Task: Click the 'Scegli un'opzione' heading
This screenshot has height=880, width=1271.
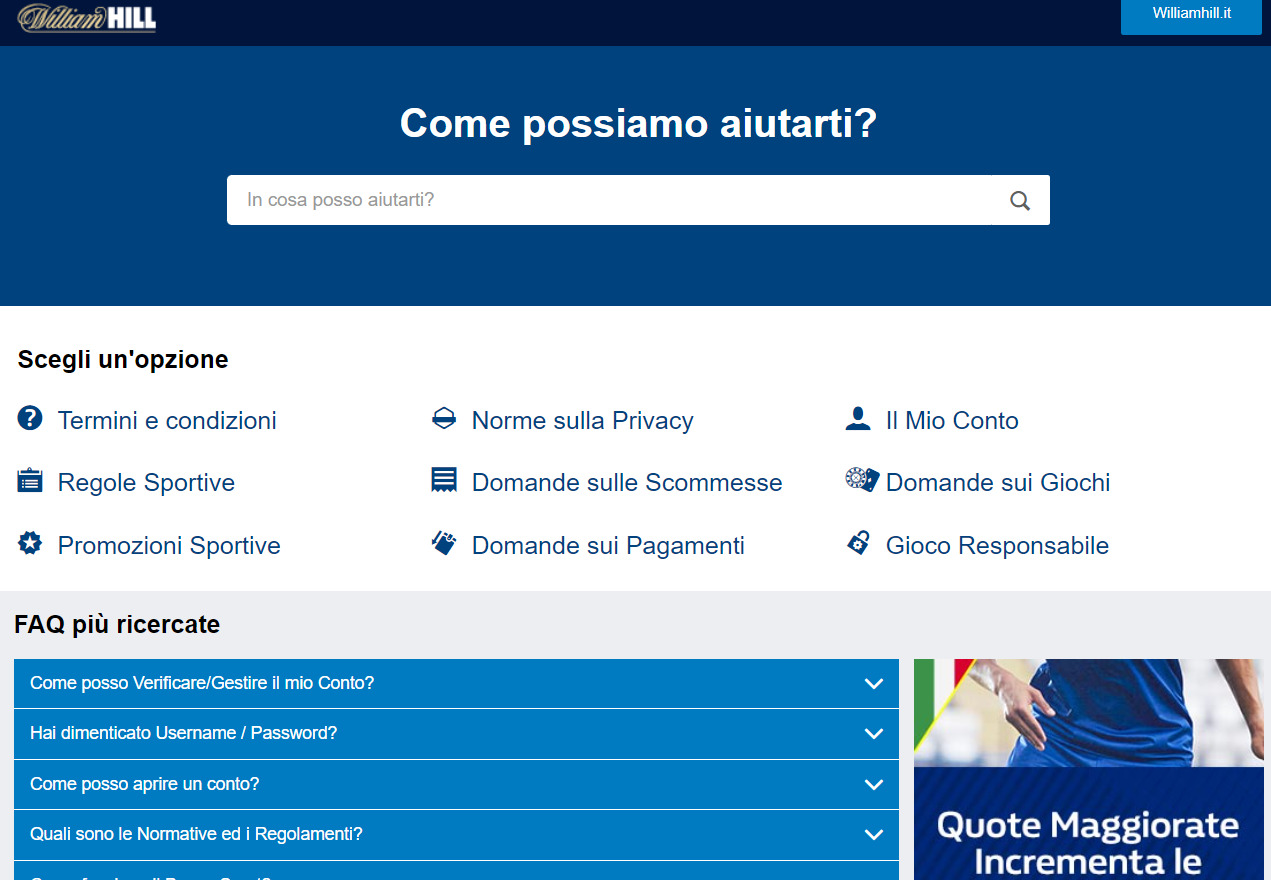Action: coord(123,359)
